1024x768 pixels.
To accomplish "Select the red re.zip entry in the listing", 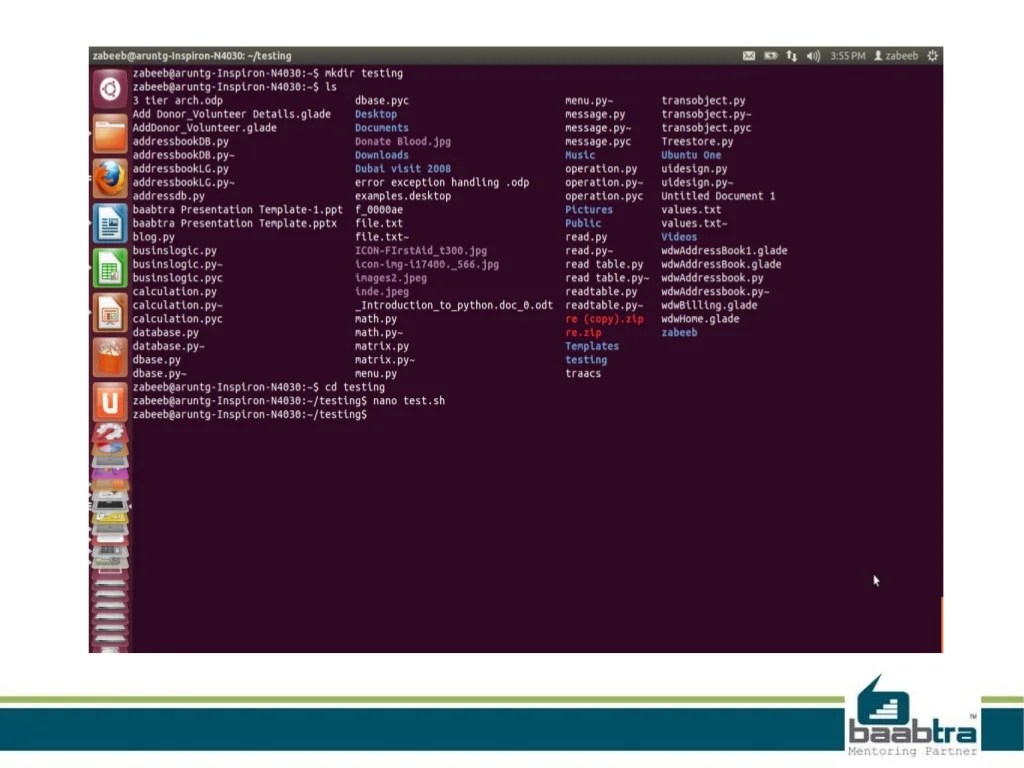I will (x=583, y=332).
